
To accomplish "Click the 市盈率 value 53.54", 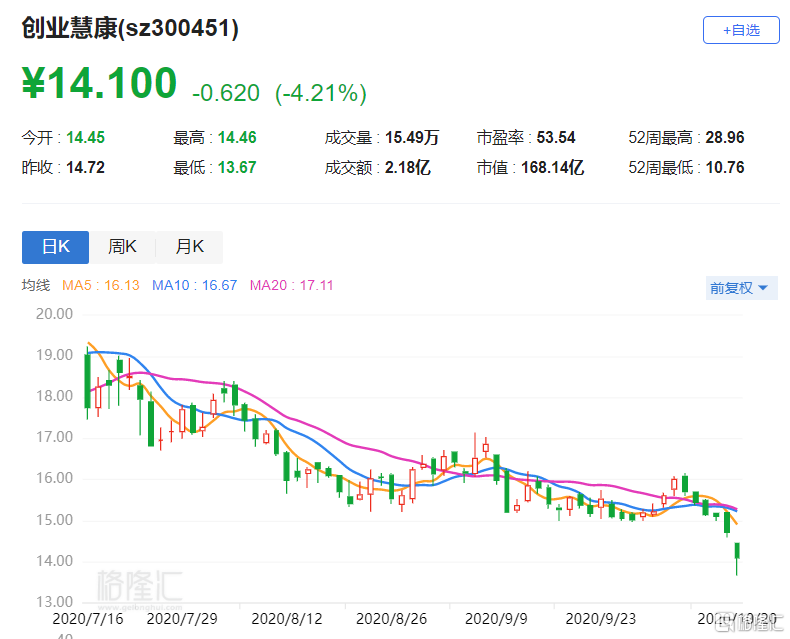I will (556, 138).
